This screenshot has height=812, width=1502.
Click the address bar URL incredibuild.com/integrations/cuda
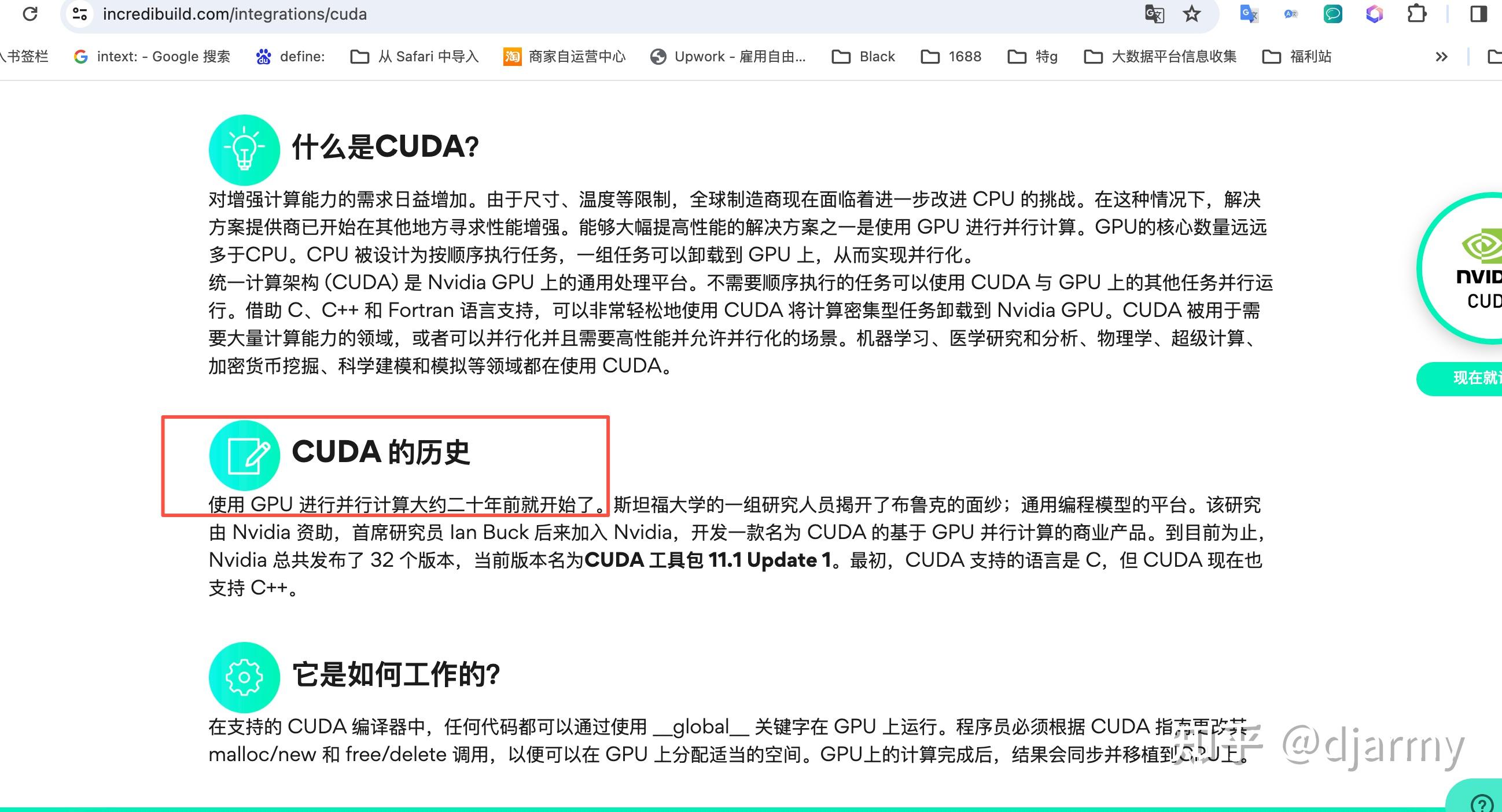tap(235, 14)
